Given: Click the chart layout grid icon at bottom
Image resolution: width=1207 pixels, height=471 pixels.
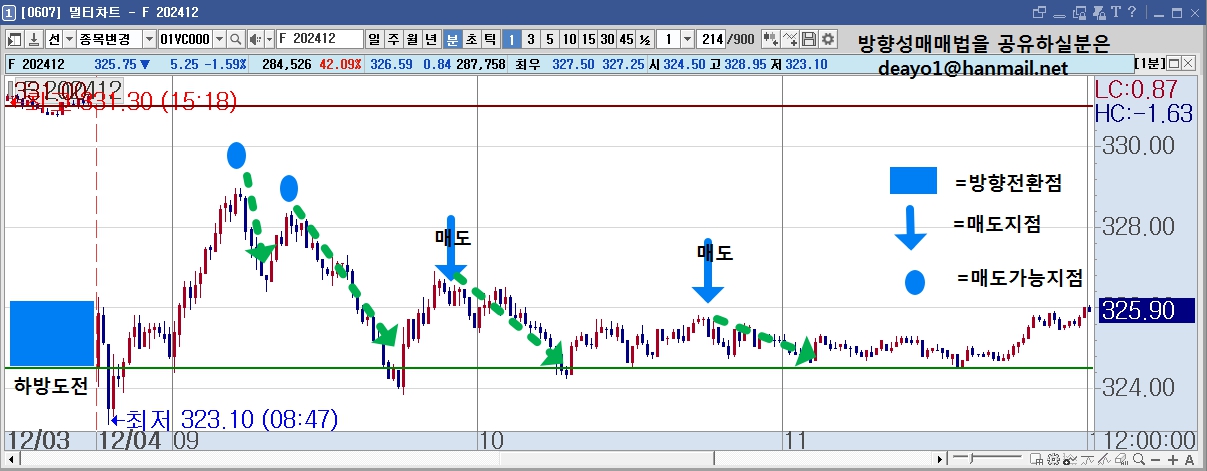Looking at the screenshot, I should click(x=1036, y=459).
